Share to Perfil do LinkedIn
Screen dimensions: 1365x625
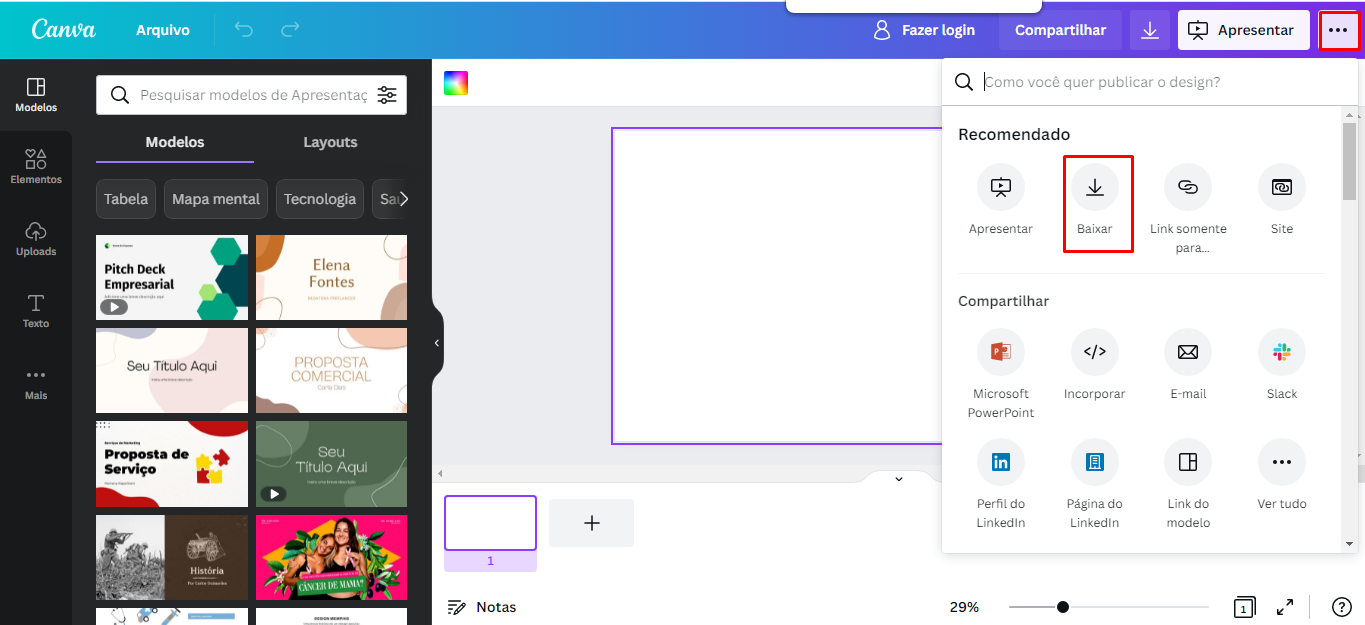pyautogui.click(x=1001, y=484)
